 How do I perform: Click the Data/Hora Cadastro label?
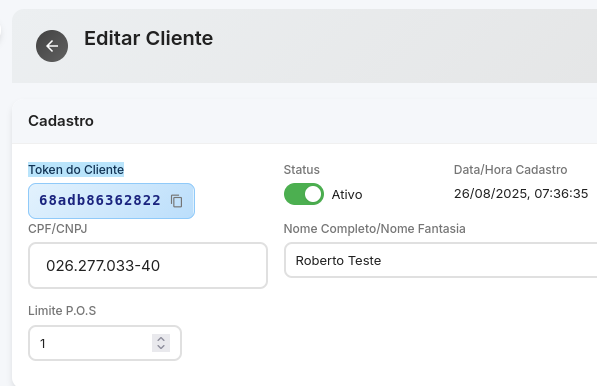coord(510,170)
